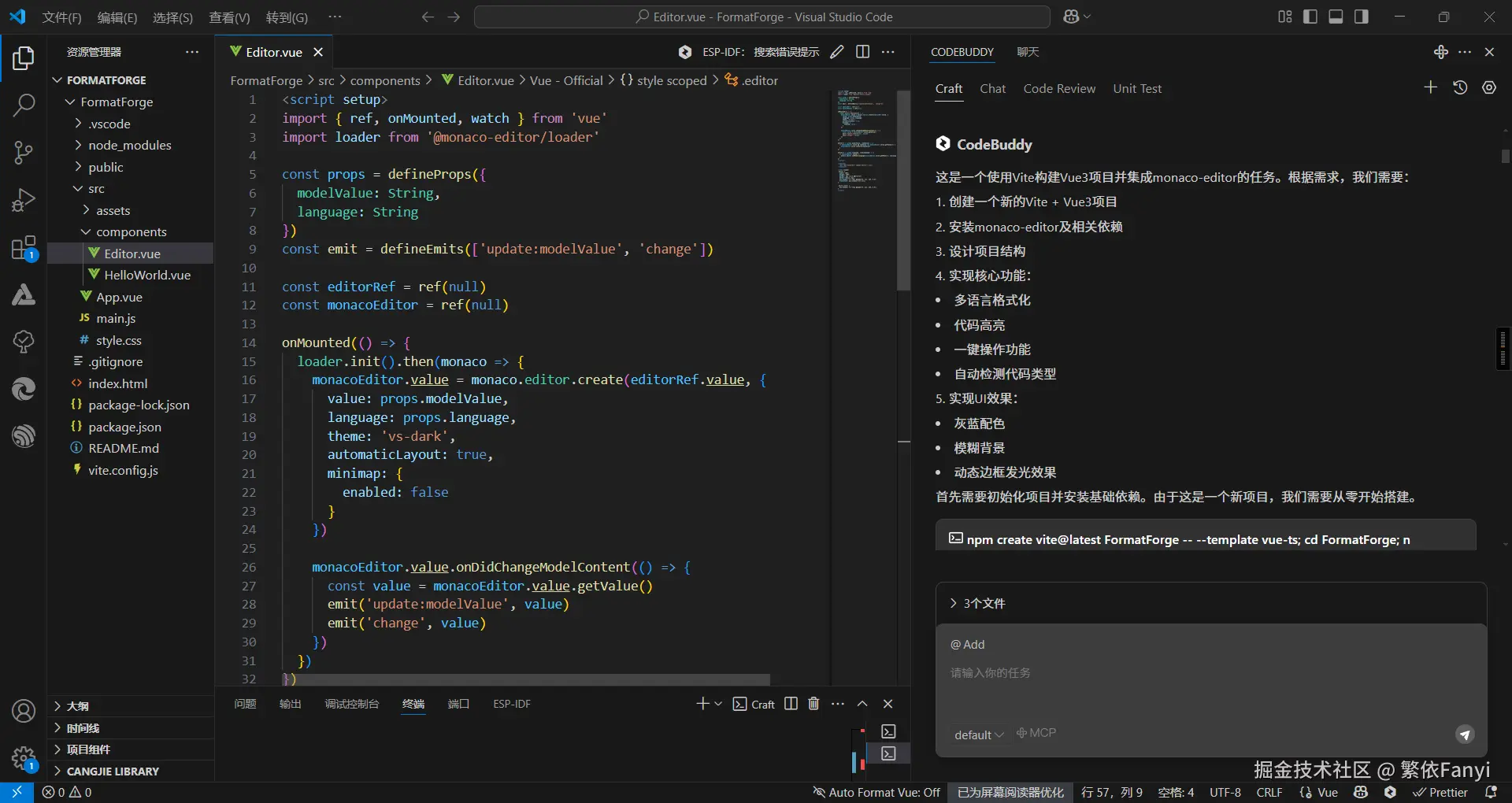
Task: Toggle the bottom panel visibility
Action: (x=1336, y=17)
